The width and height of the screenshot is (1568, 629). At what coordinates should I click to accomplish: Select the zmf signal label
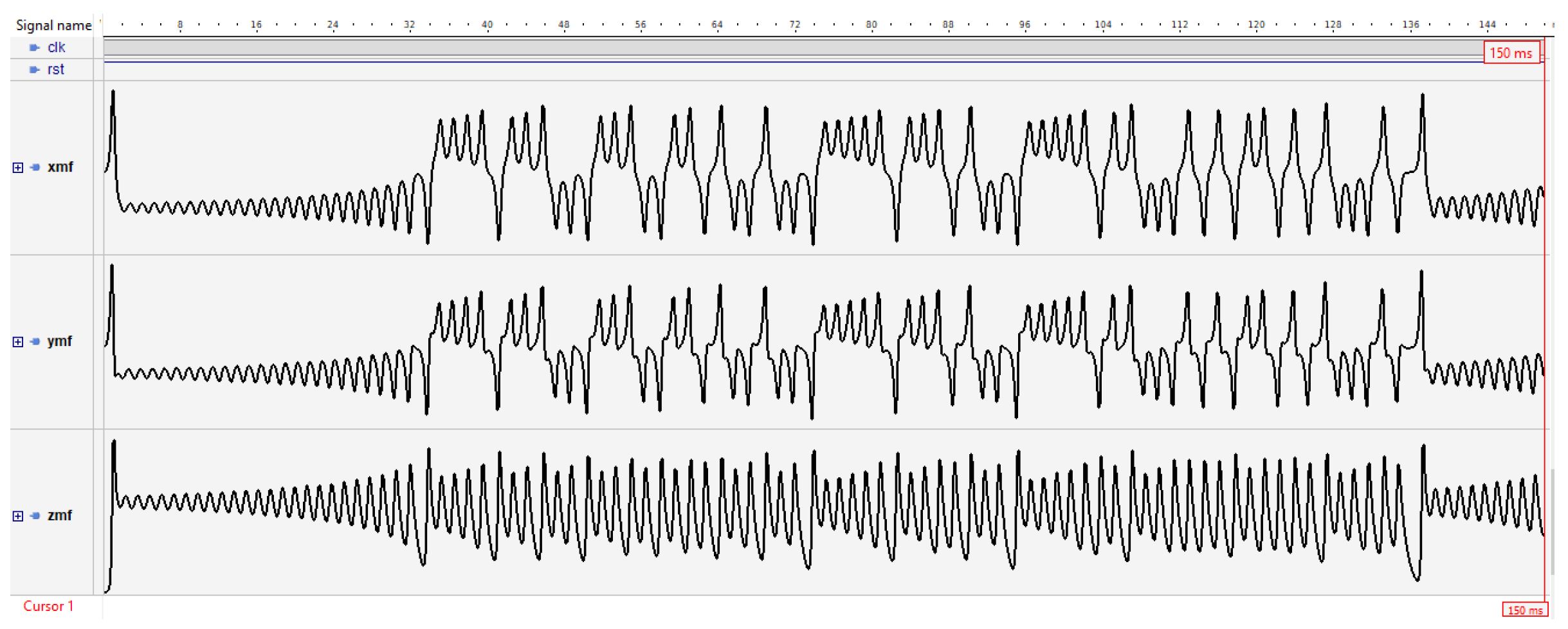(x=60, y=516)
